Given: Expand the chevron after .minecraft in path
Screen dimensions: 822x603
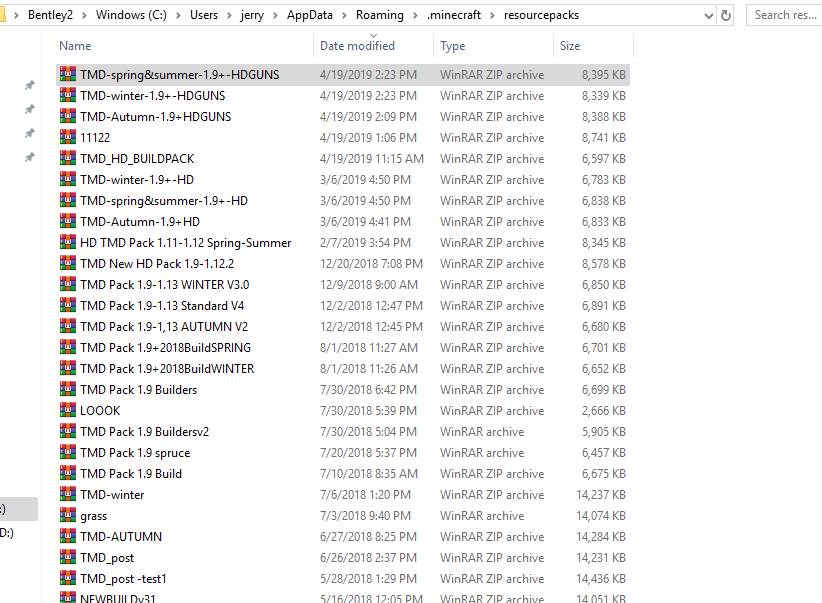Looking at the screenshot, I should [x=492, y=16].
